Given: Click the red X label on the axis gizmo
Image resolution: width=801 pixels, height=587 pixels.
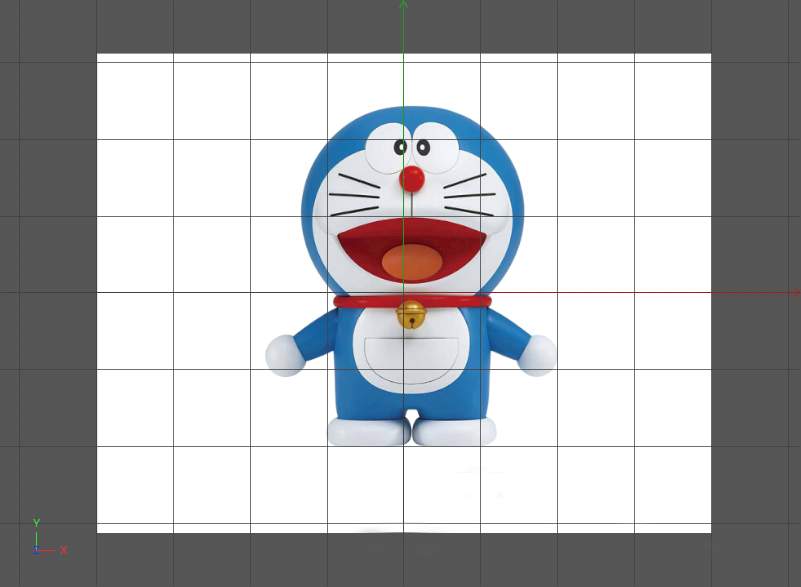Looking at the screenshot, I should pos(63,550).
